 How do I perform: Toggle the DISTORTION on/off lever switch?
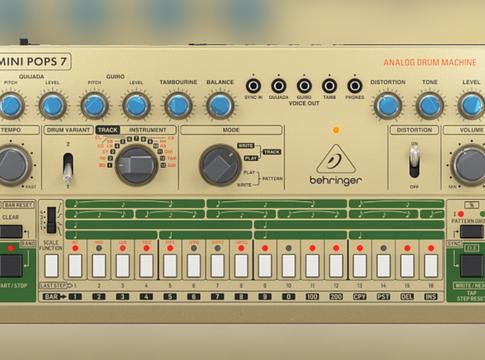click(x=414, y=161)
